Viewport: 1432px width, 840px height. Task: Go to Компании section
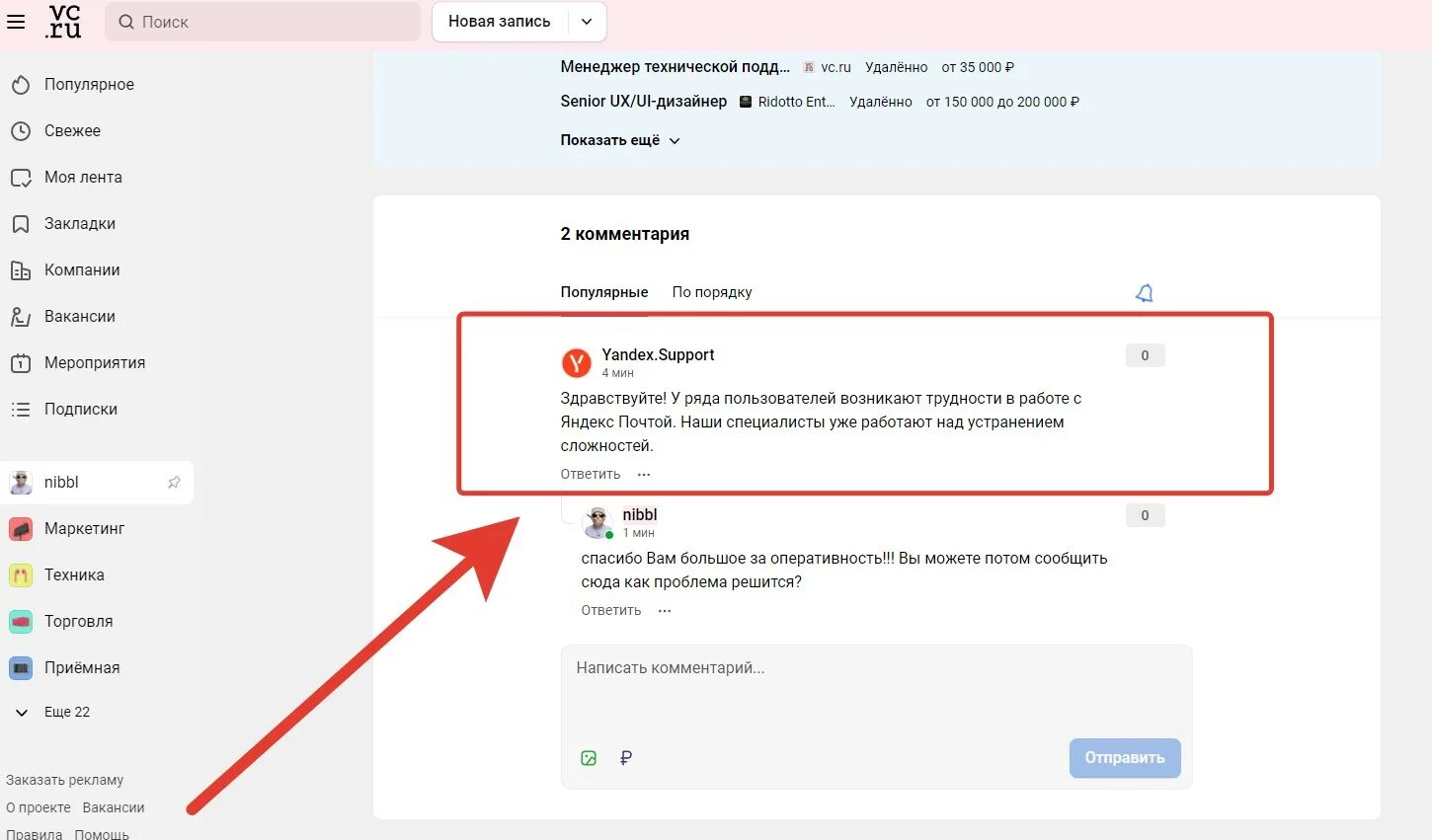point(82,270)
